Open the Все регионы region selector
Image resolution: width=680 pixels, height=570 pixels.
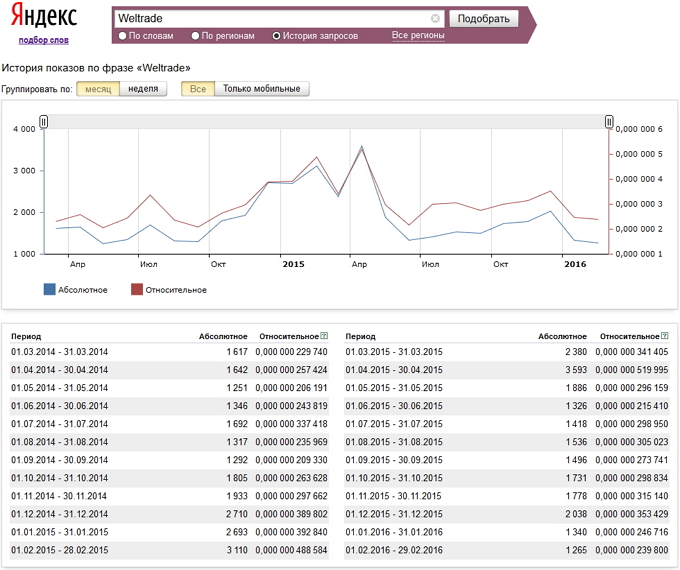418,35
